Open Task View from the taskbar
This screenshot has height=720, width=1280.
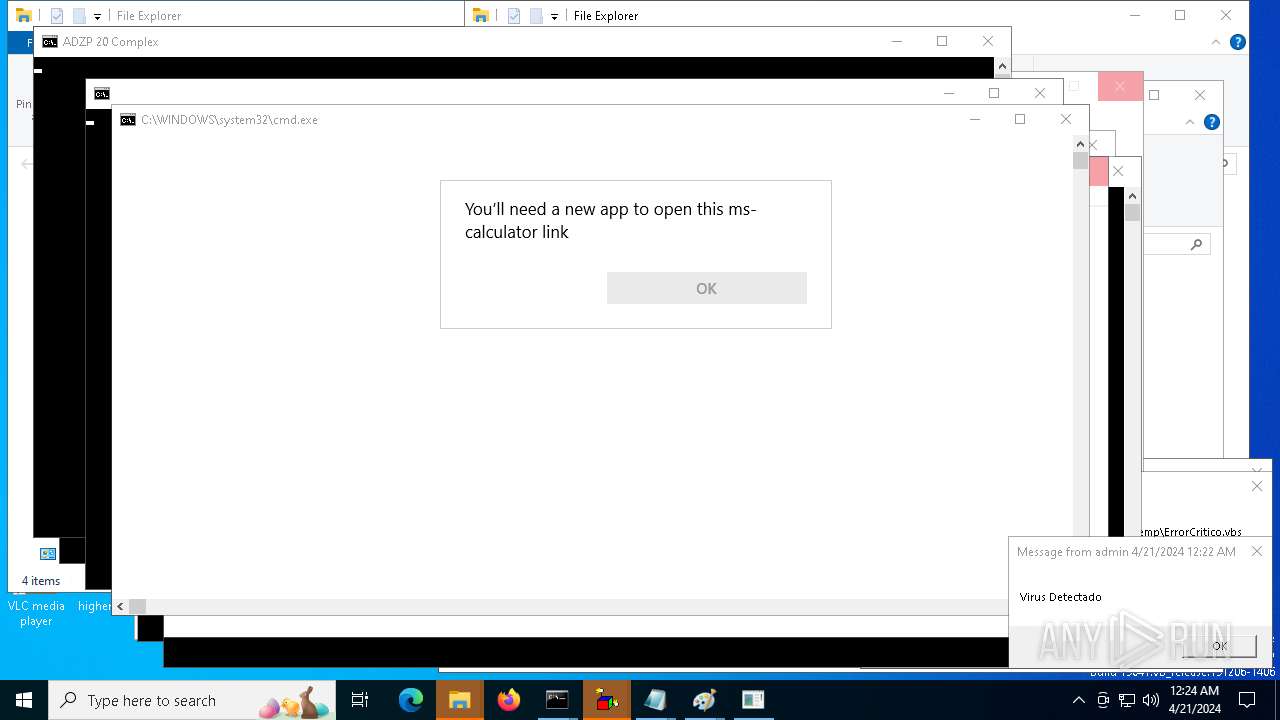click(x=360, y=700)
